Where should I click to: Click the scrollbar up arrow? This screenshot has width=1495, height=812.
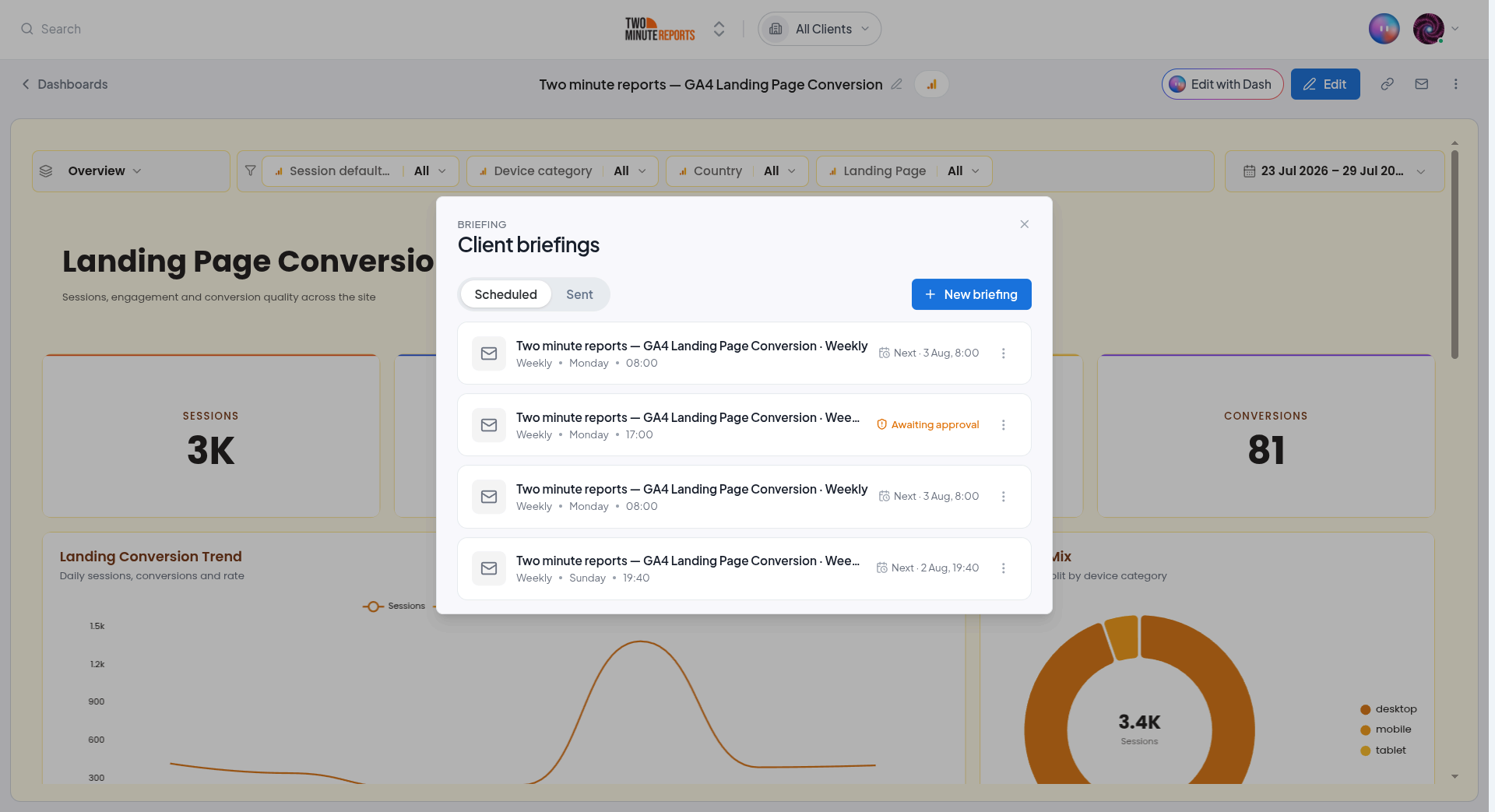[1455, 143]
